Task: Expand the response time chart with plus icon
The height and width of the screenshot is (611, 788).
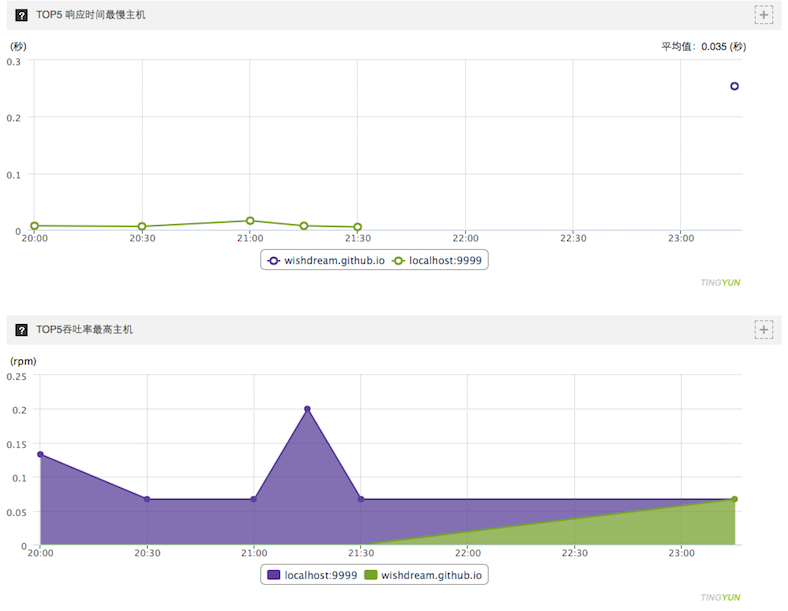Action: (763, 15)
